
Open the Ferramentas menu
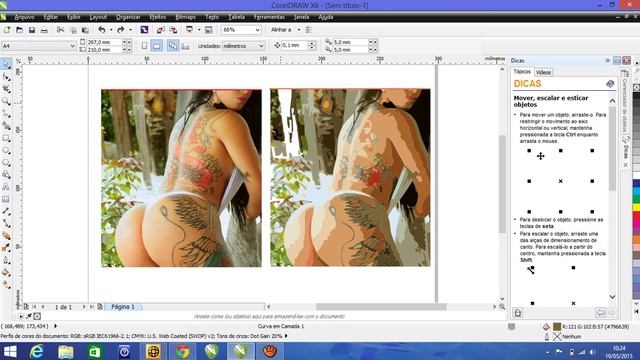coord(269,17)
